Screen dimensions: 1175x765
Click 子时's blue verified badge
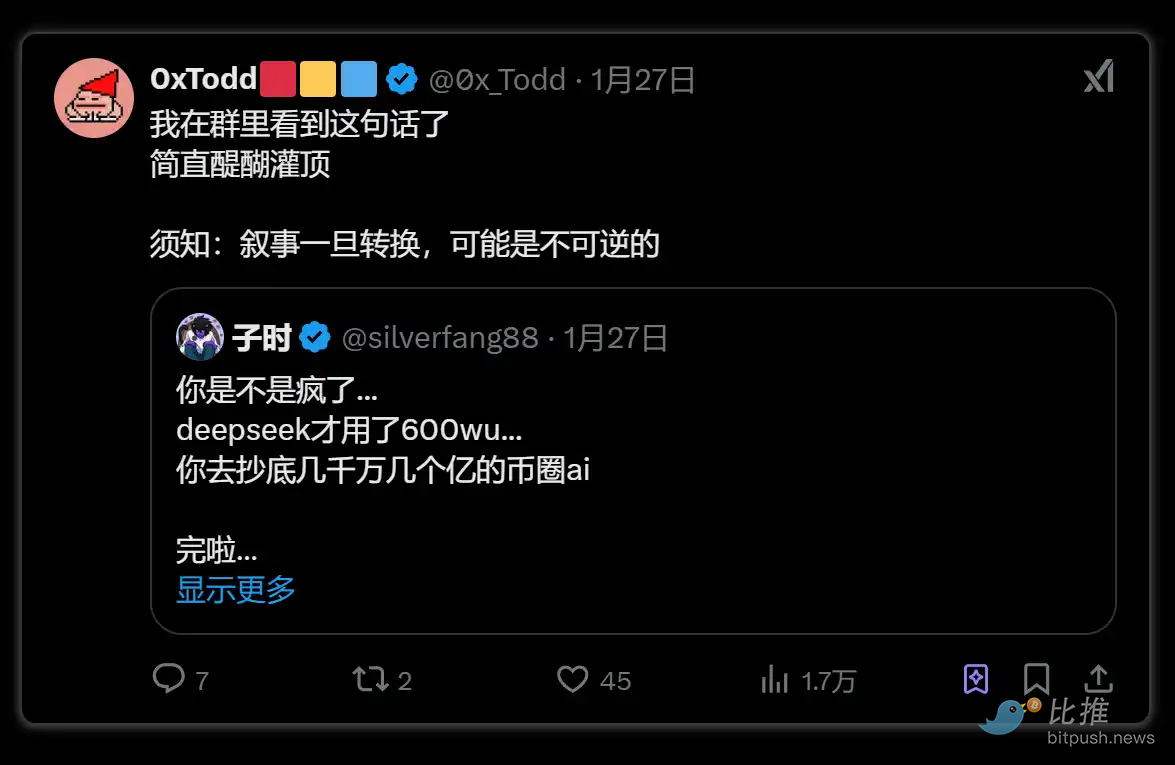315,337
